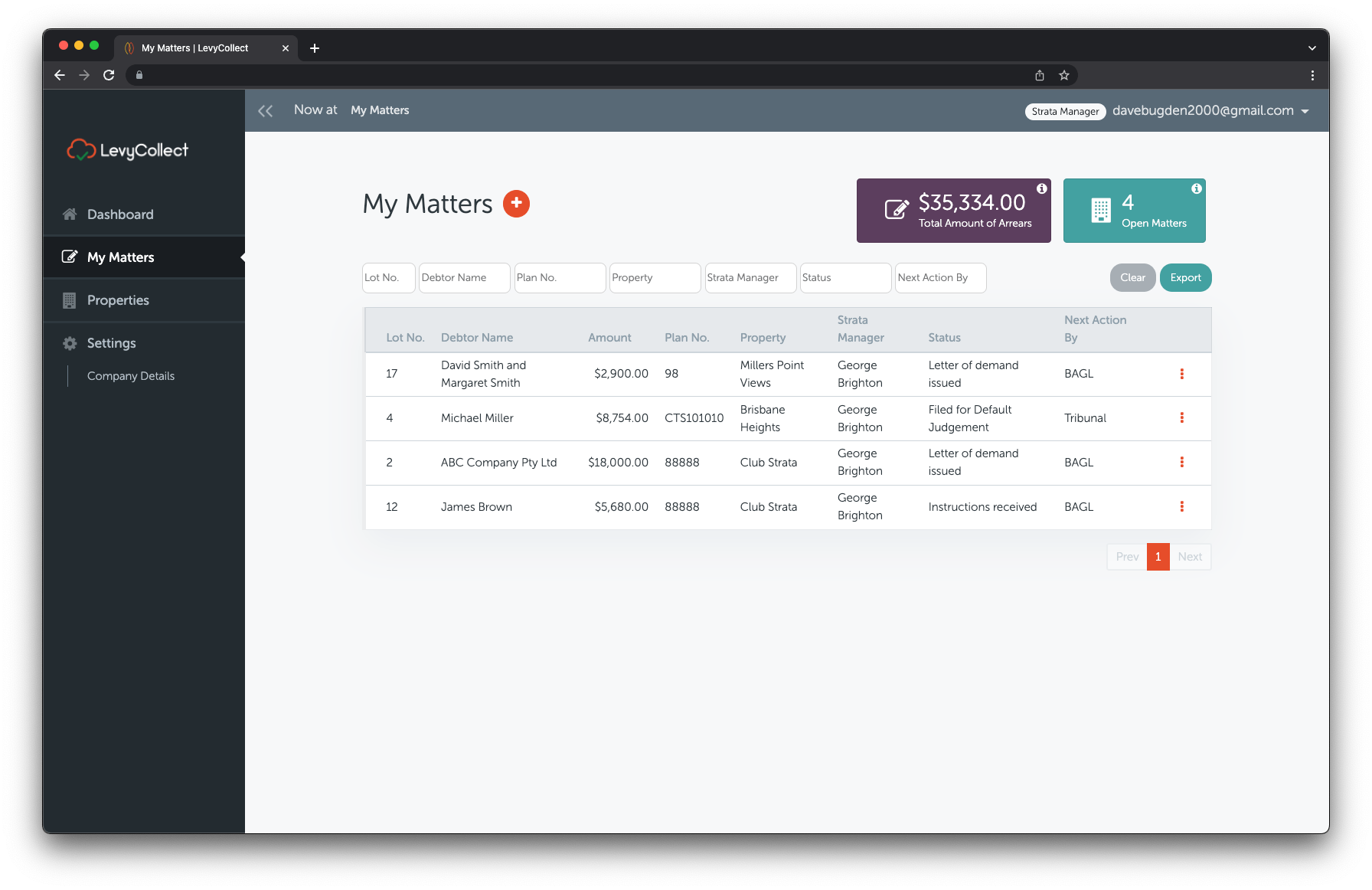Bookmark this page with star icon
1372x890 pixels.
[x=1063, y=75]
